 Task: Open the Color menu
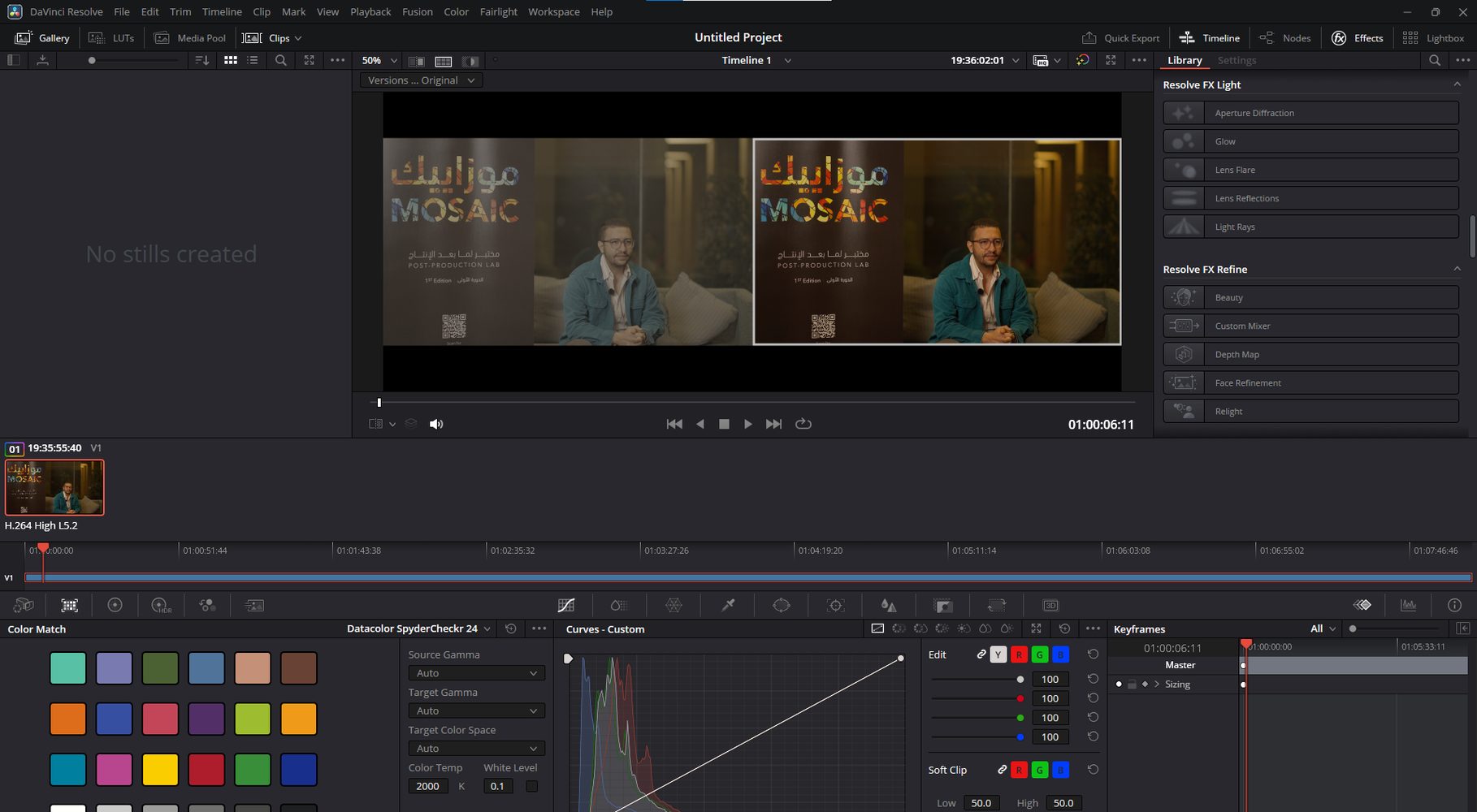tap(456, 11)
